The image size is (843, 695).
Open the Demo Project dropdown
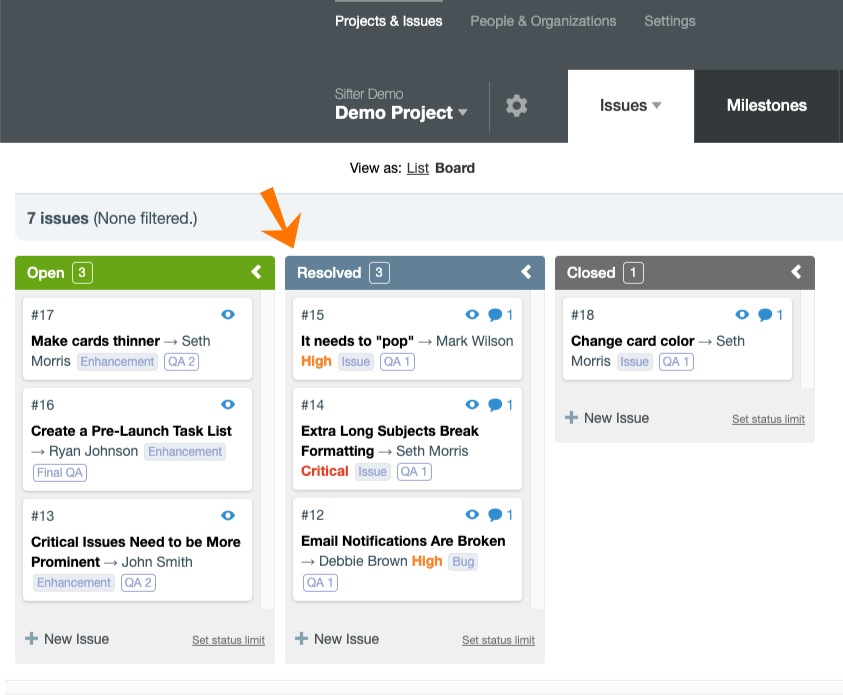click(401, 113)
